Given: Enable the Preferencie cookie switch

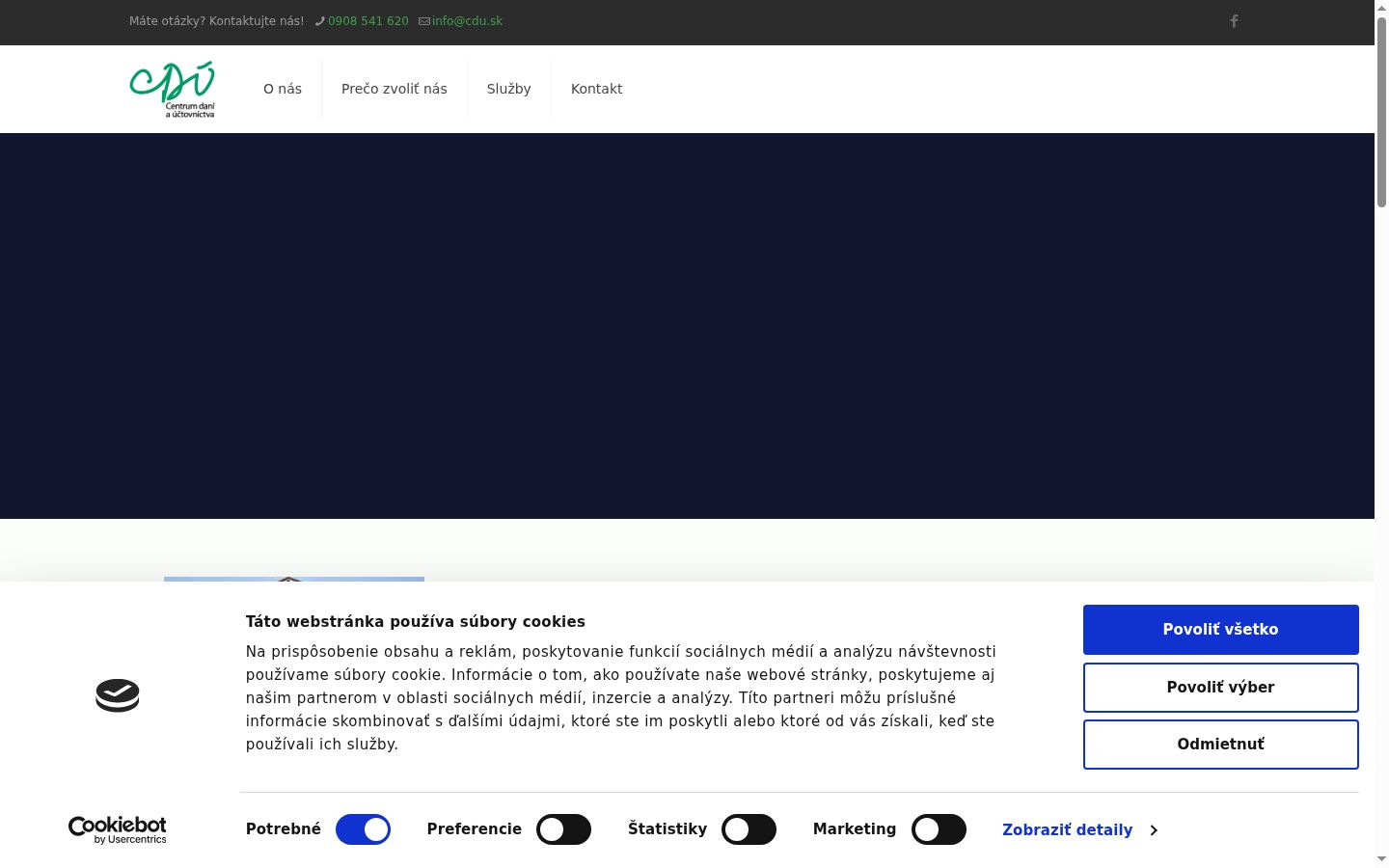Looking at the screenshot, I should tap(563, 829).
